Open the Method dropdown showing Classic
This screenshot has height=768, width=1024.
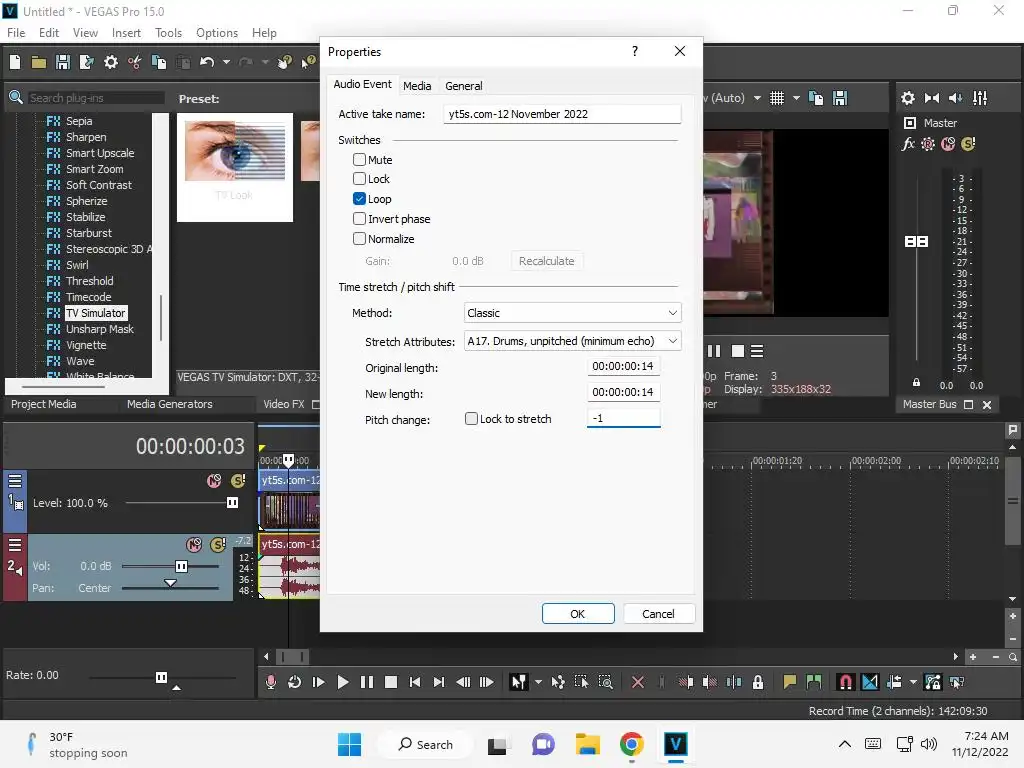coord(572,313)
